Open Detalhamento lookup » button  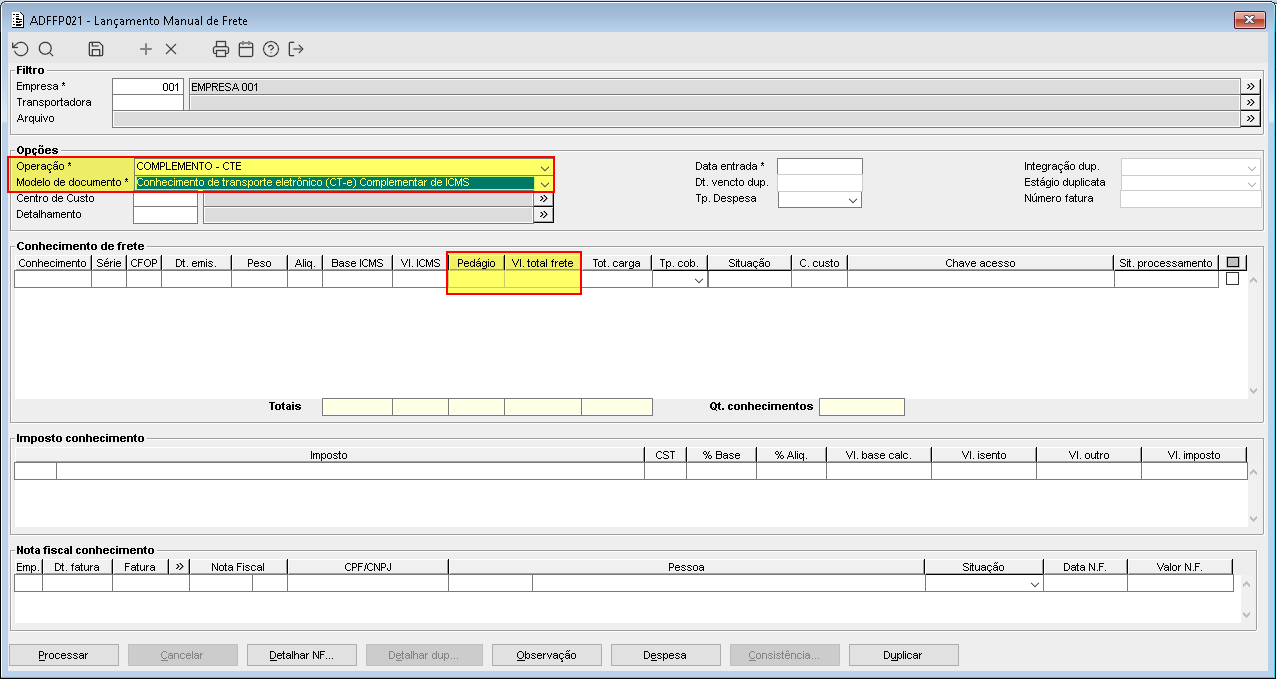[x=544, y=215]
